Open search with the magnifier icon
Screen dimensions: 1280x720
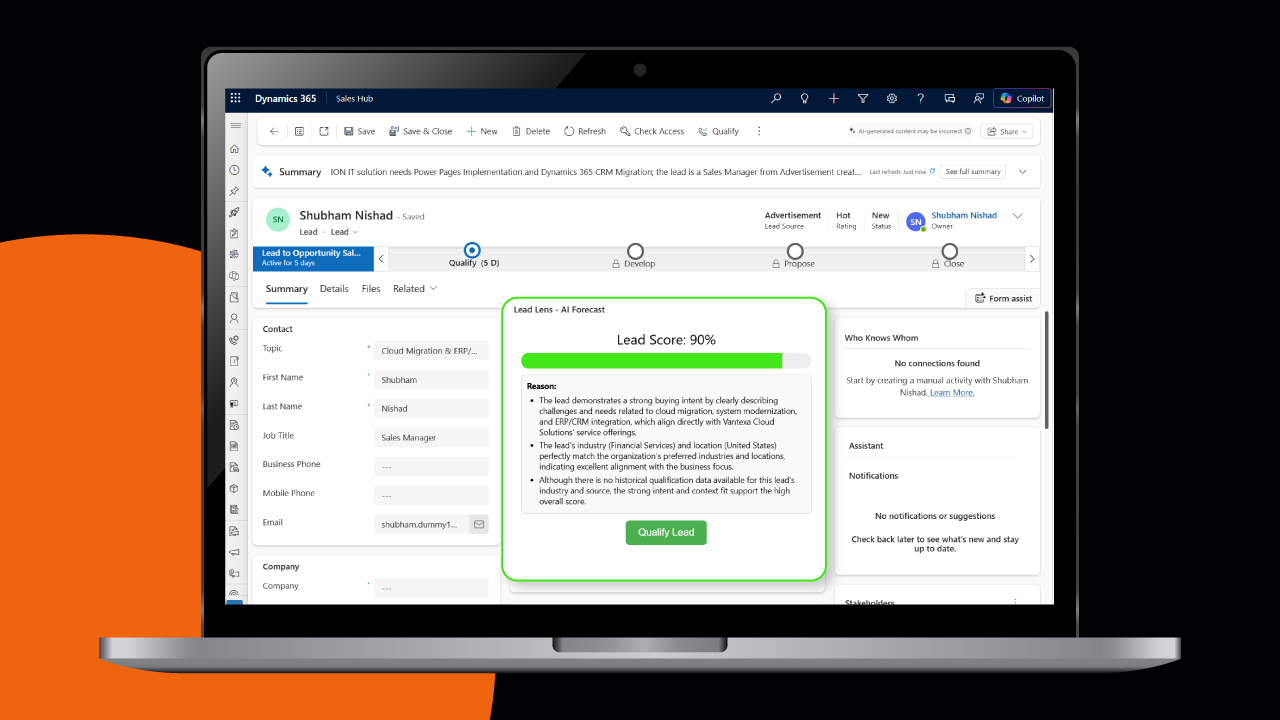pos(776,99)
